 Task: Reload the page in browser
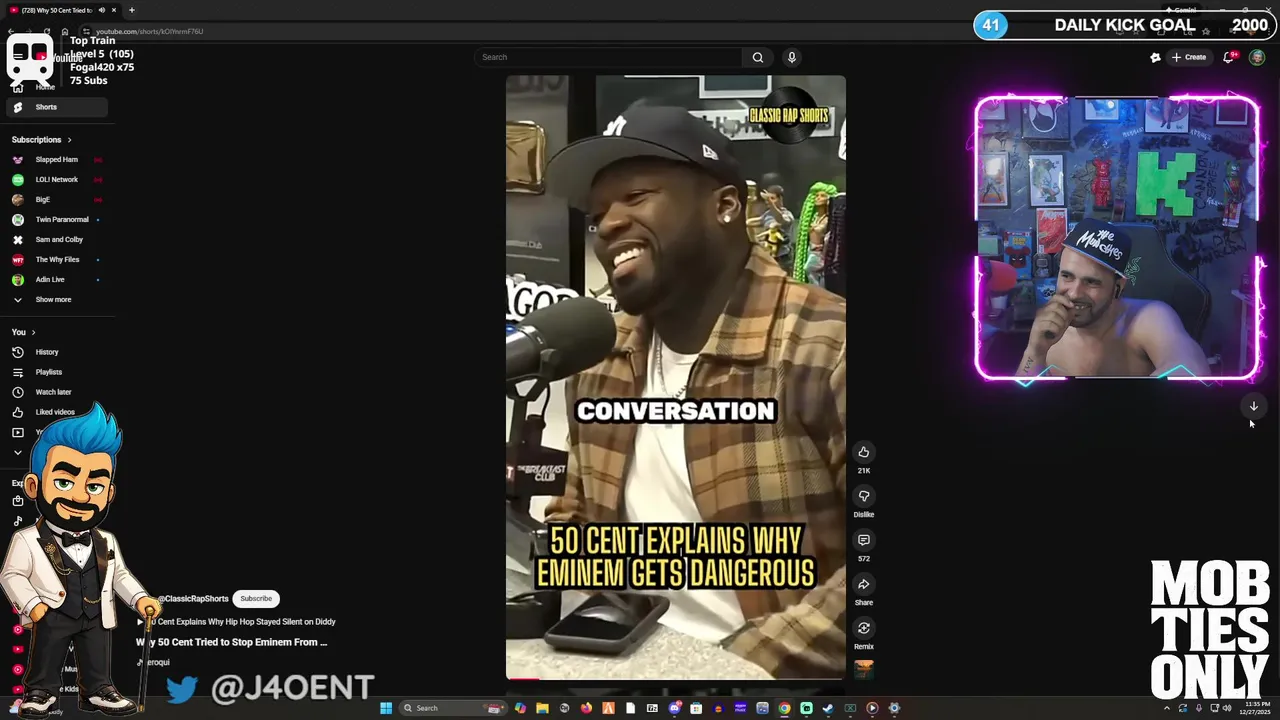click(47, 31)
